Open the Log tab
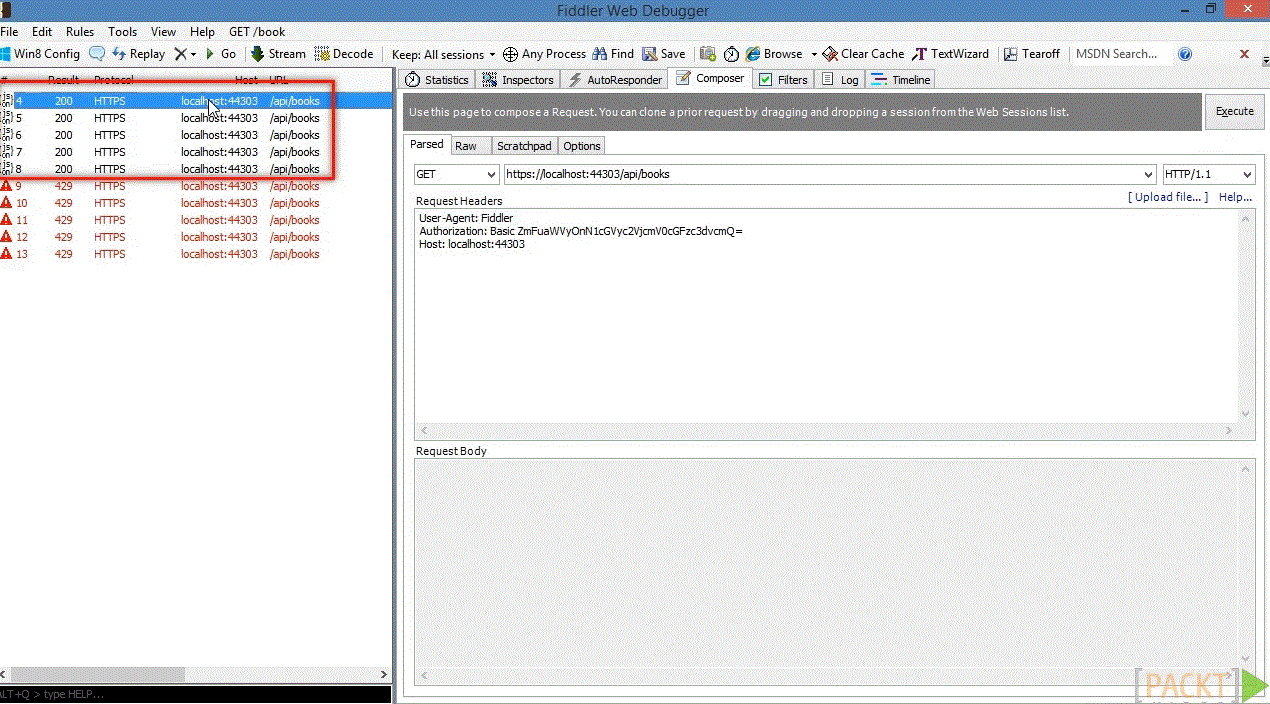The width and height of the screenshot is (1270, 704). click(x=840, y=80)
